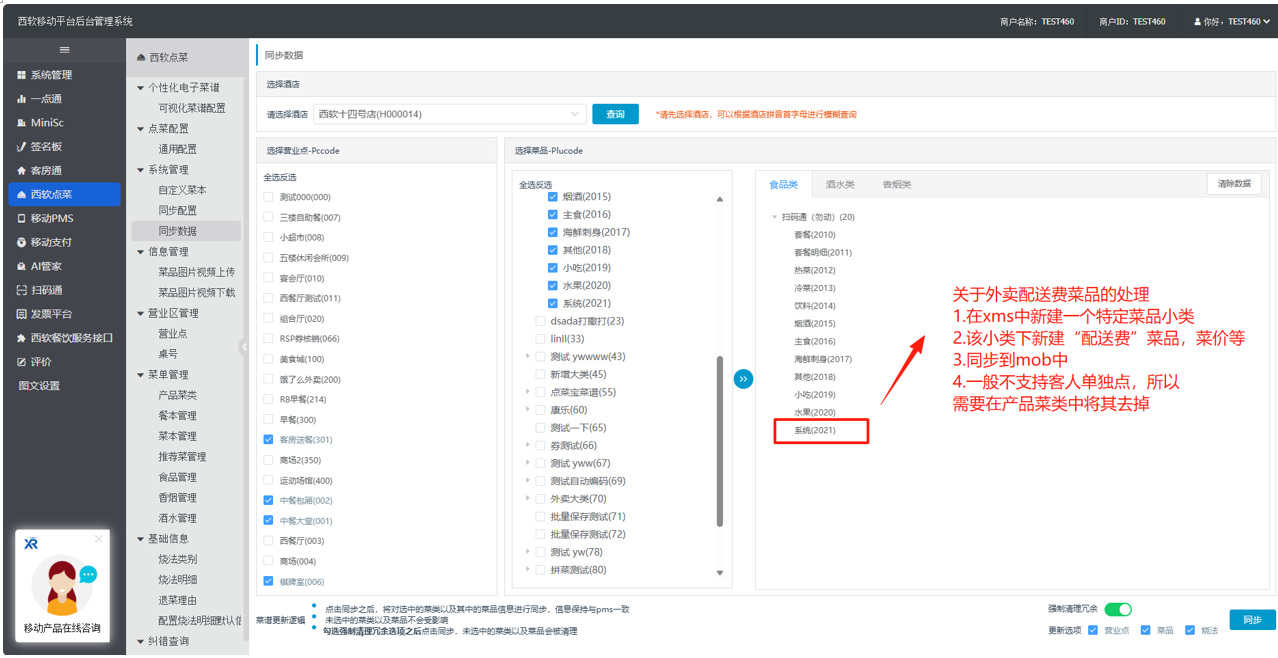1278x658 pixels.
Task: Close the 移动产品在线咨询 chat widget
Action: click(x=98, y=539)
